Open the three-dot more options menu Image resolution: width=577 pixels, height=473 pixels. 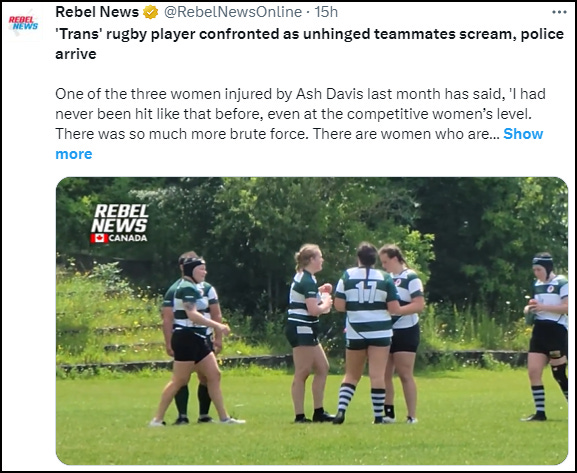coord(559,12)
